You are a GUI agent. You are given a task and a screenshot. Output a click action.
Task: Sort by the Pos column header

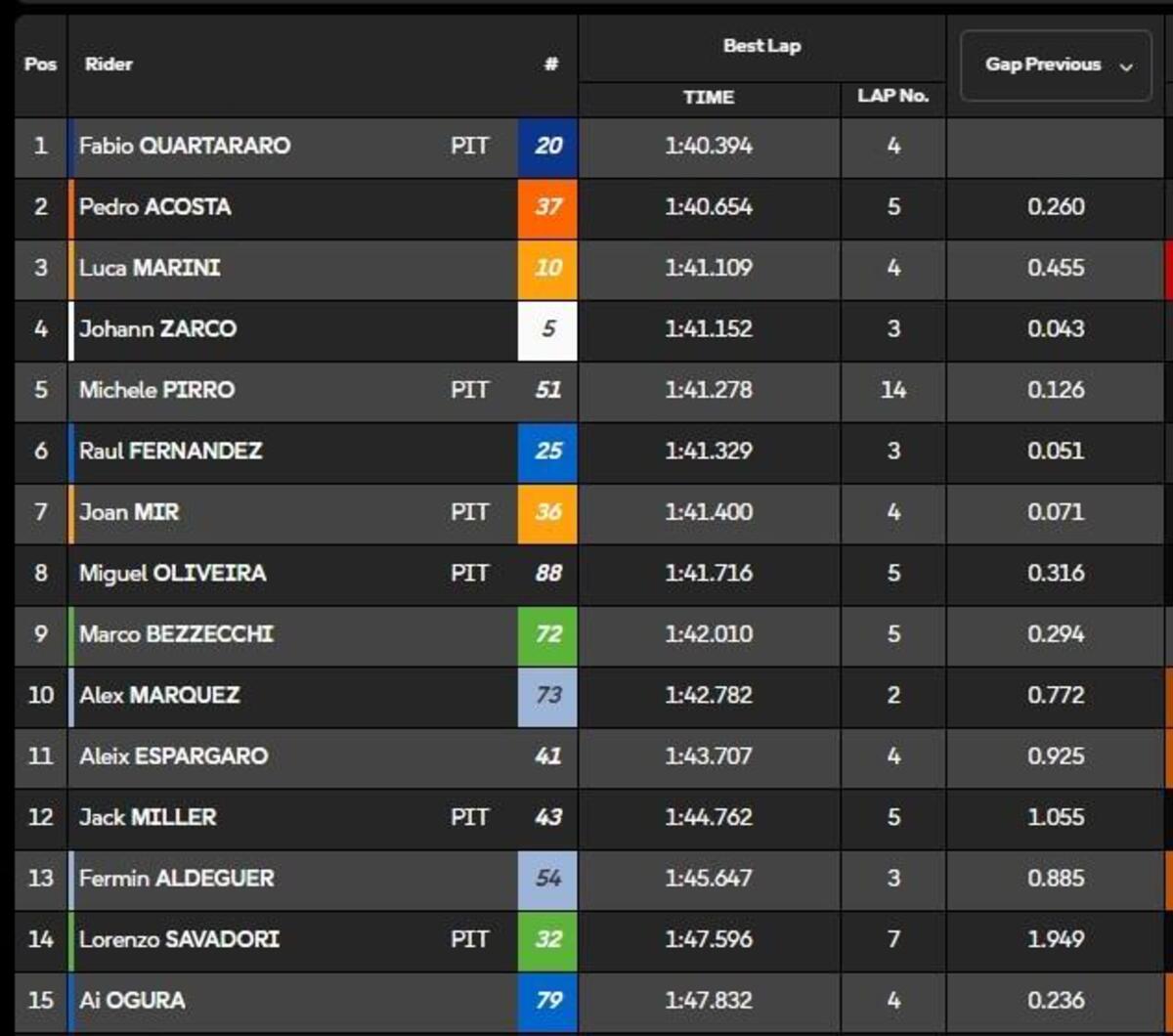(x=40, y=65)
